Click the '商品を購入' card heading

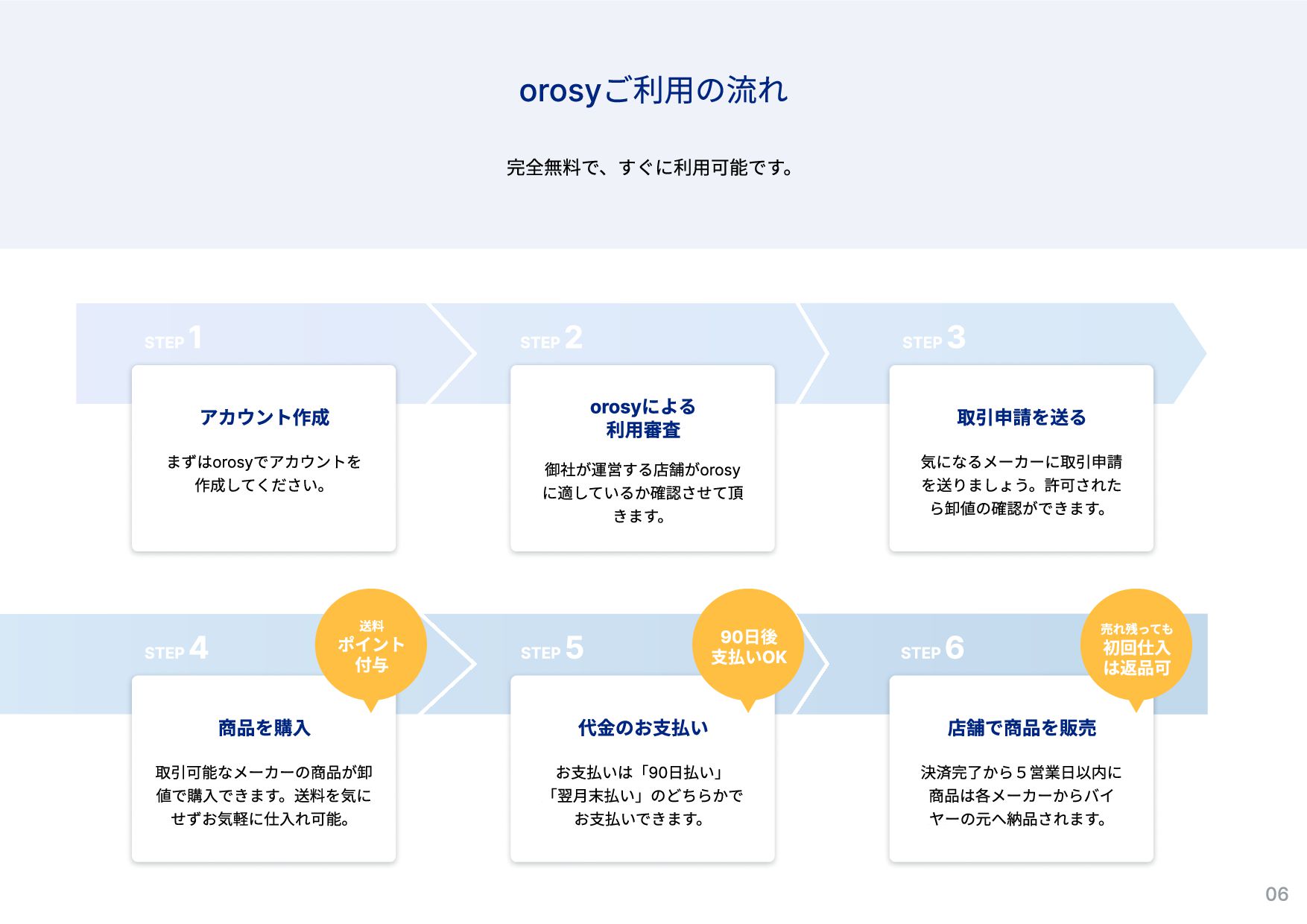(x=265, y=728)
